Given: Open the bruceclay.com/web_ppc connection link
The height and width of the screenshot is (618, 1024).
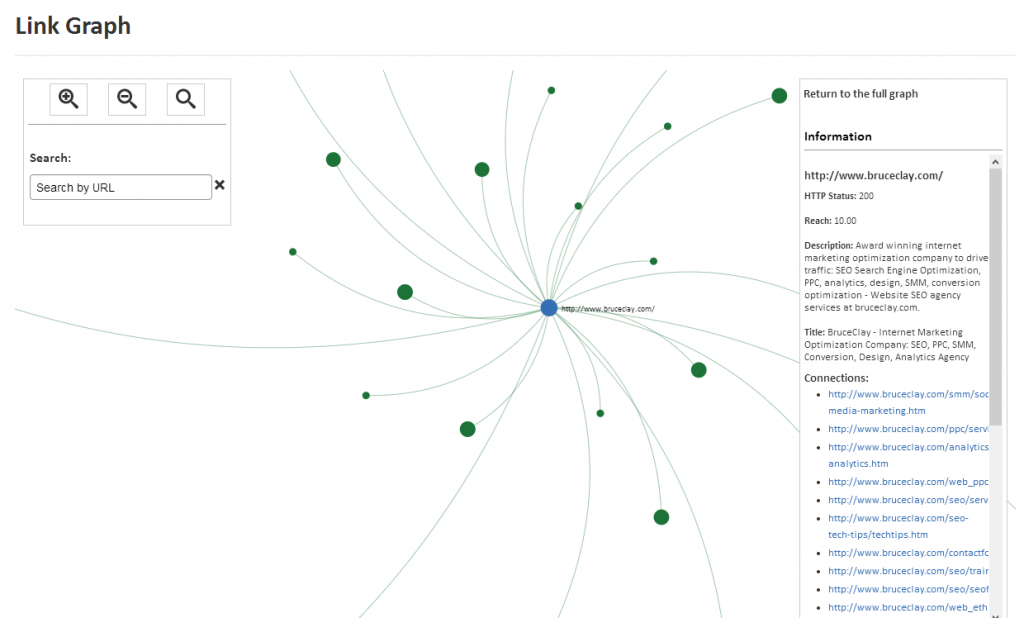Looking at the screenshot, I should pos(908,481).
